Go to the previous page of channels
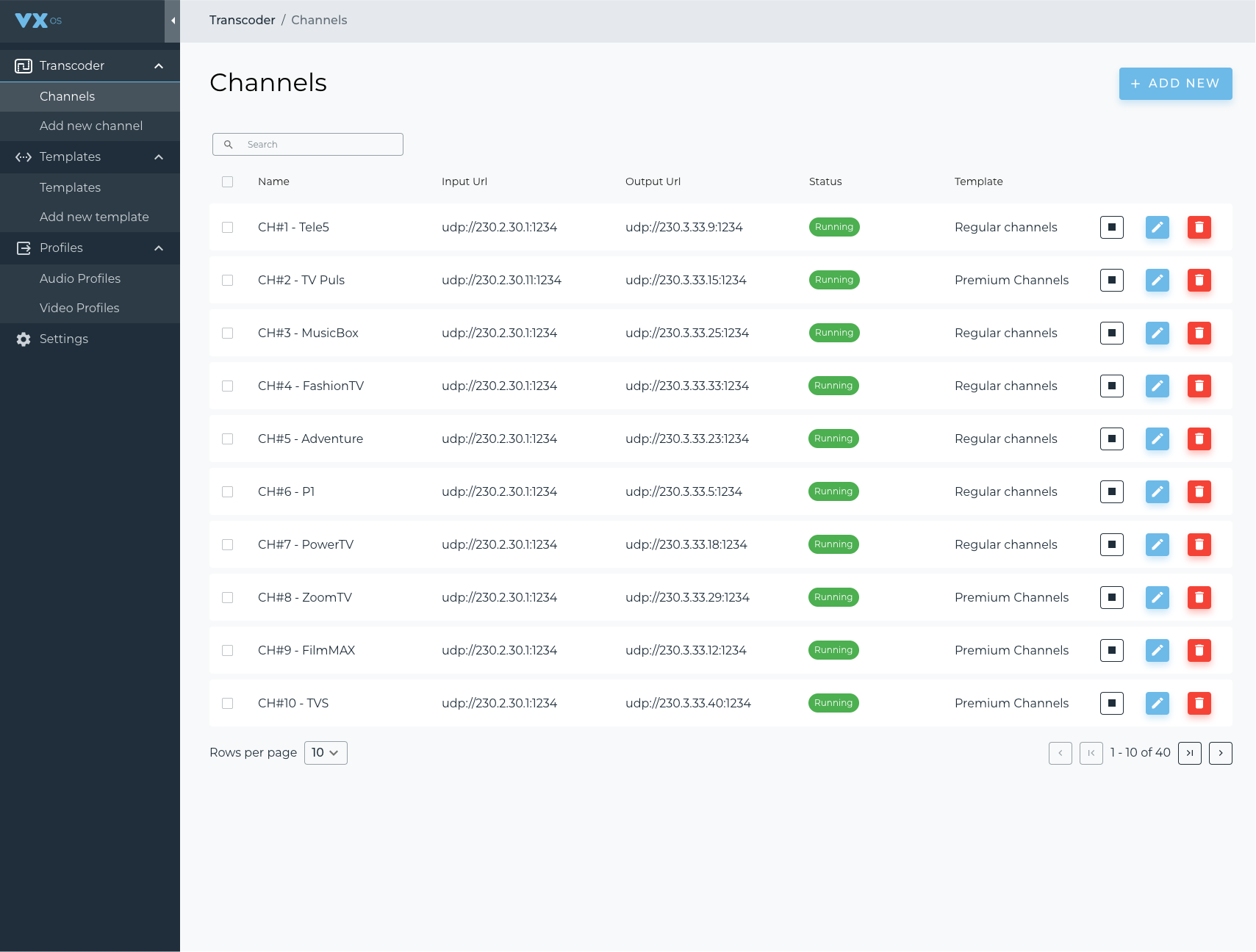 1060,753
